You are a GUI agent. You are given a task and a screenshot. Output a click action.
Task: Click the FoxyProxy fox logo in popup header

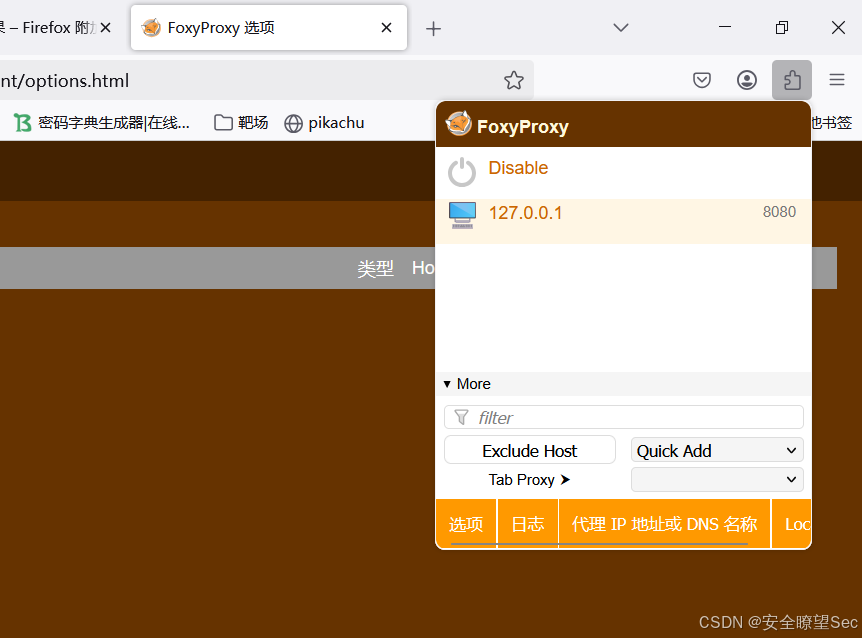(x=458, y=124)
